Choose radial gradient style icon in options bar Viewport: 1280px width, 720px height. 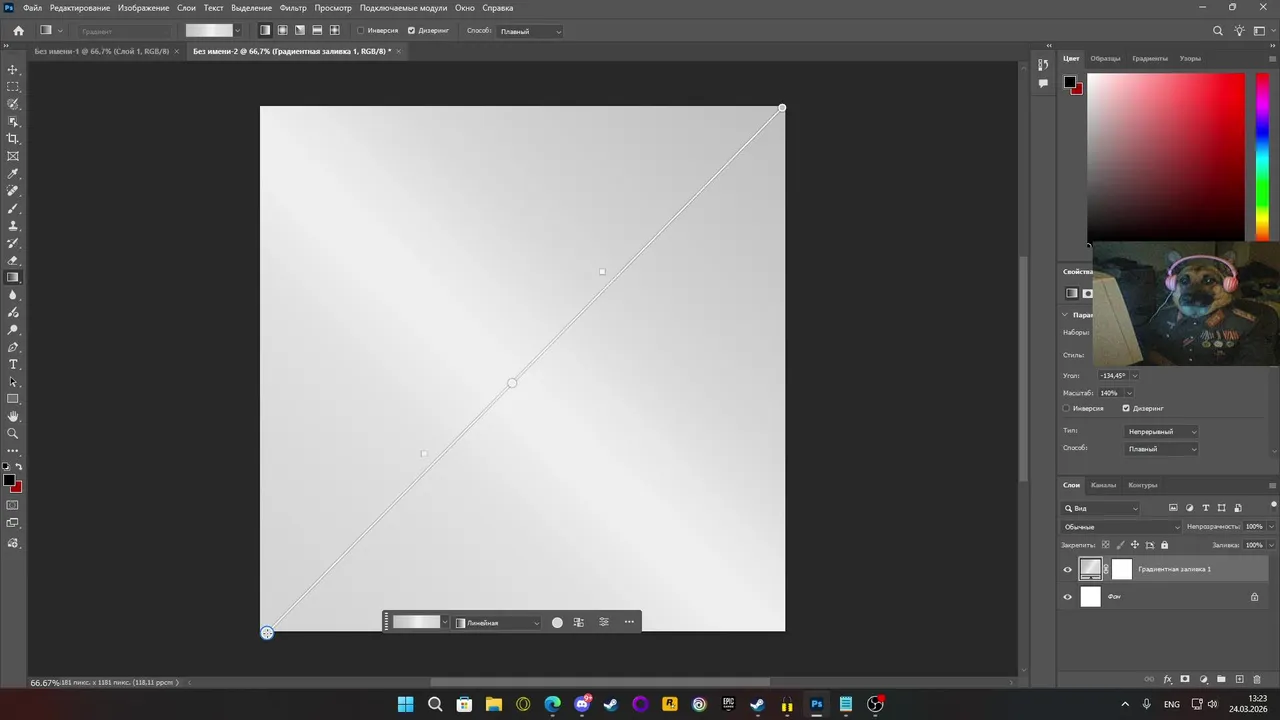(x=283, y=31)
